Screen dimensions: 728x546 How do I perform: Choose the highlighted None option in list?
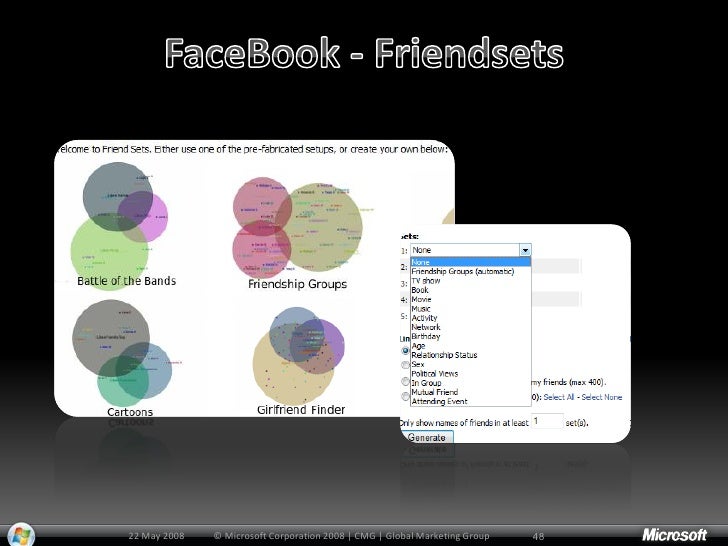pos(470,262)
